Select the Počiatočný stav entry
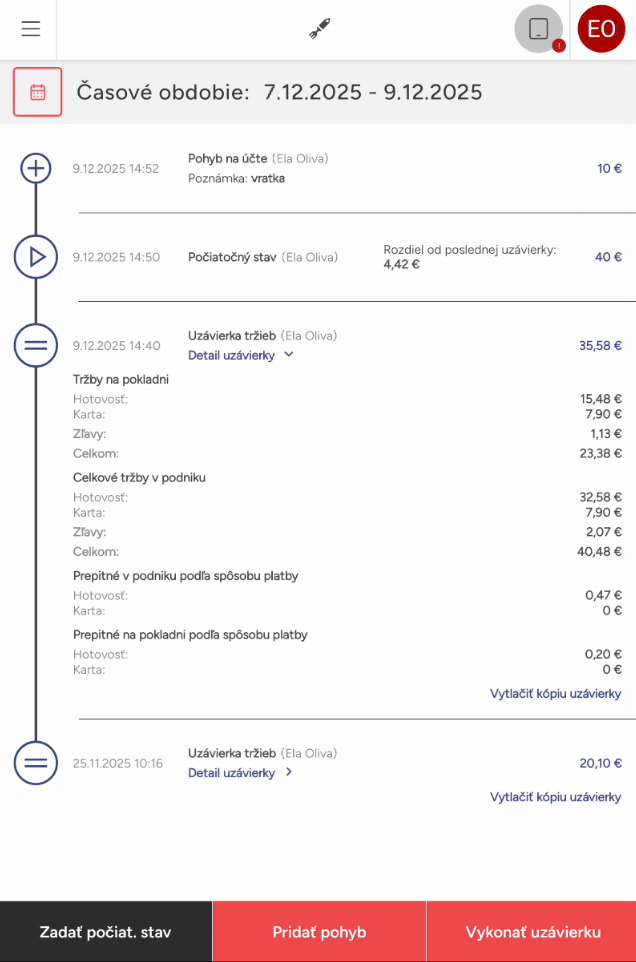This screenshot has height=962, width=636. tap(233, 257)
